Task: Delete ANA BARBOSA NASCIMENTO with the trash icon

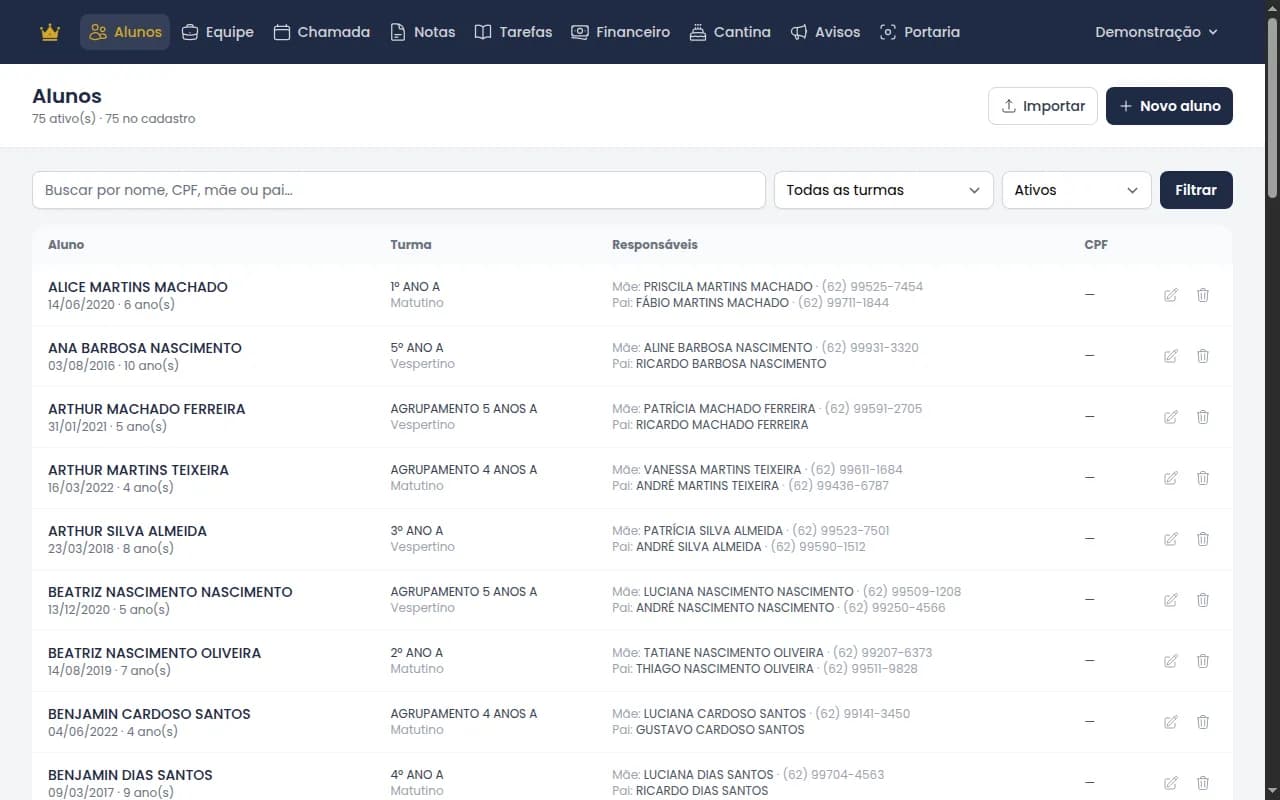Action: 1203,356
